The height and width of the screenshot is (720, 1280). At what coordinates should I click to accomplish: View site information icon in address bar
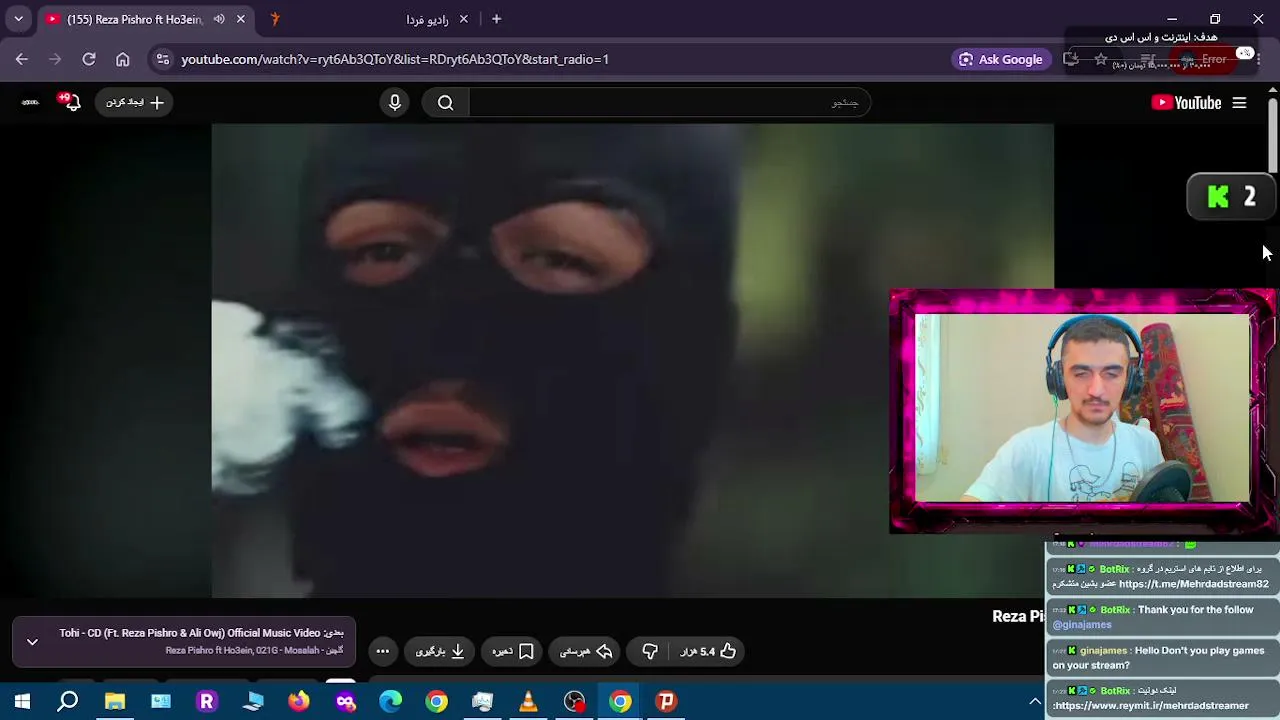point(163,59)
